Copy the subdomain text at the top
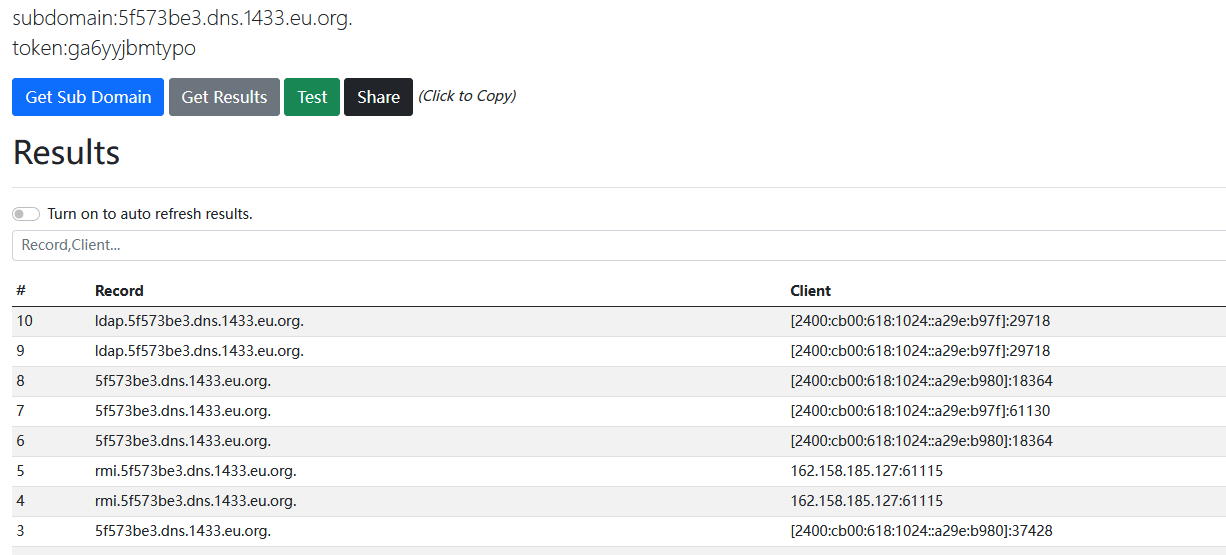 point(182,18)
